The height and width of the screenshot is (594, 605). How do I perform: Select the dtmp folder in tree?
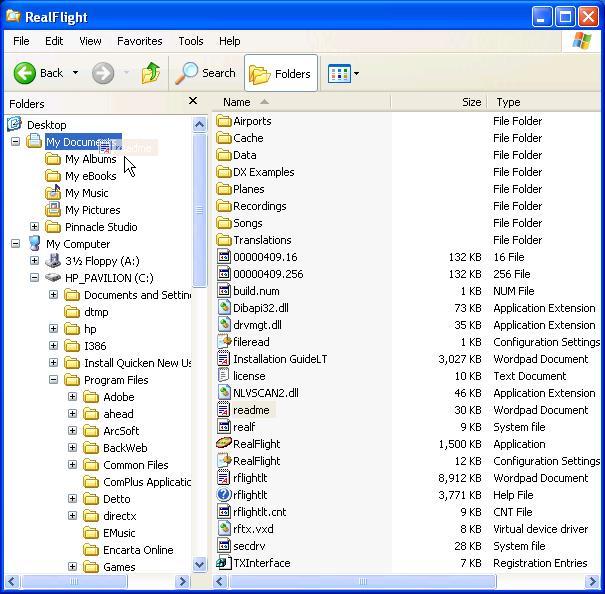tap(96, 312)
